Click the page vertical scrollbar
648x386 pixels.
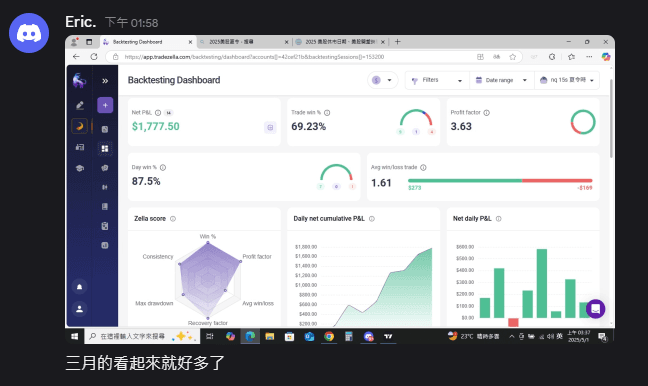(611, 118)
